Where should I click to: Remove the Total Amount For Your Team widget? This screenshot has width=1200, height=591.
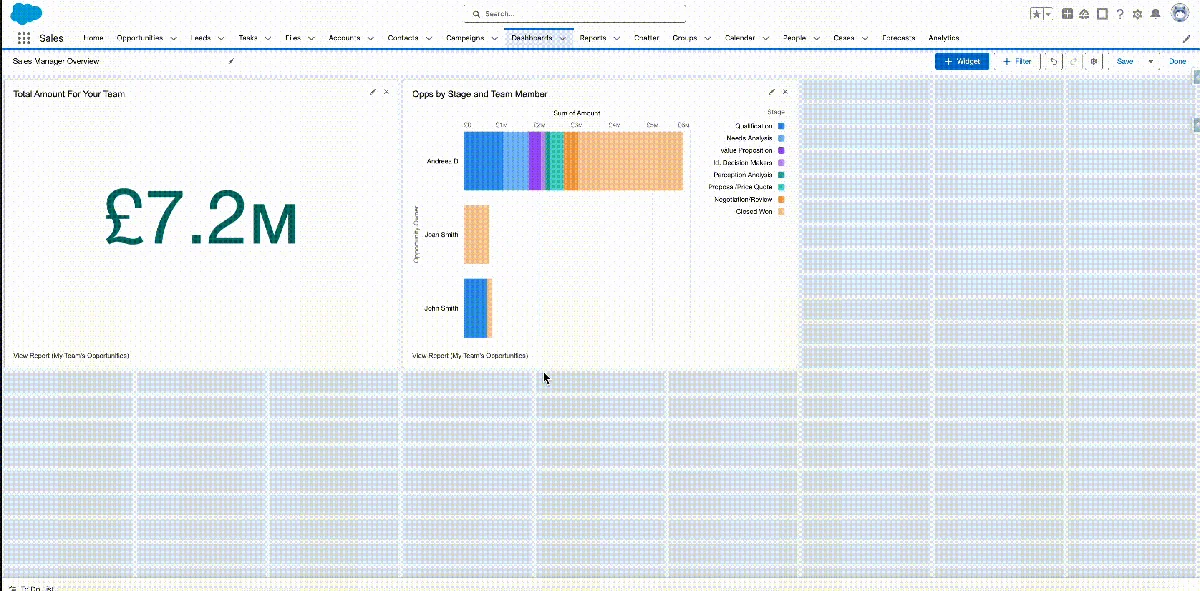(387, 92)
